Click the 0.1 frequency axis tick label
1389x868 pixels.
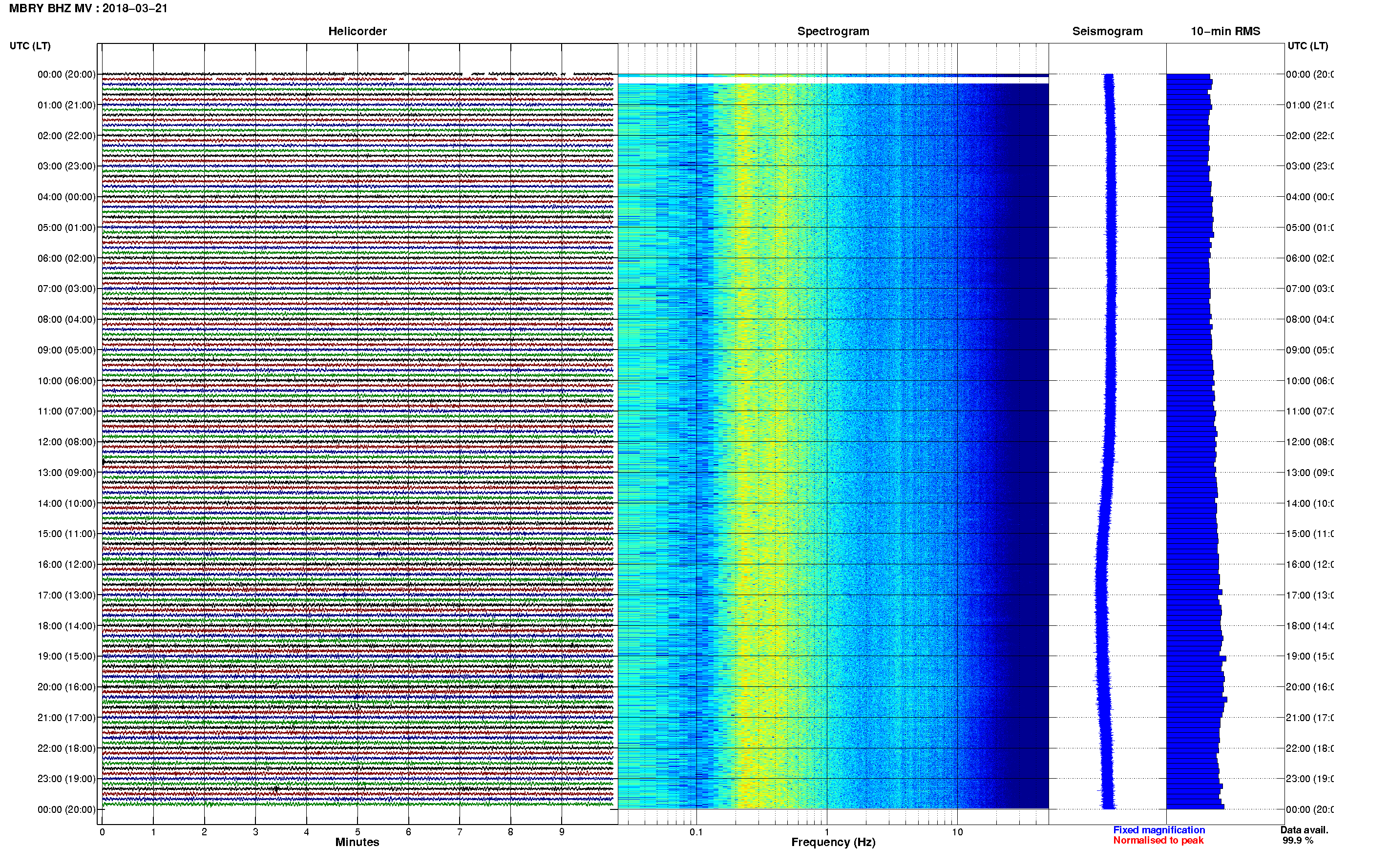click(x=696, y=831)
